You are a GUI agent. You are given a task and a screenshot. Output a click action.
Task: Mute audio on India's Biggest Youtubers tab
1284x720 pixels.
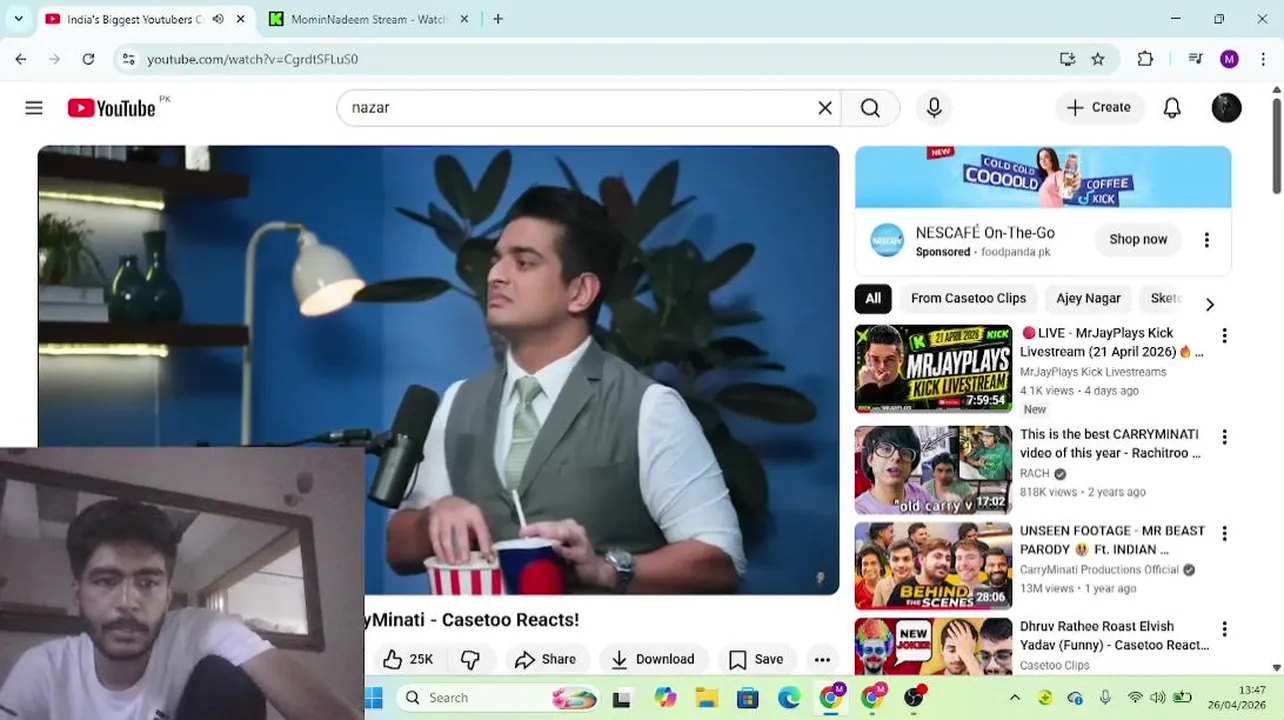coord(218,19)
